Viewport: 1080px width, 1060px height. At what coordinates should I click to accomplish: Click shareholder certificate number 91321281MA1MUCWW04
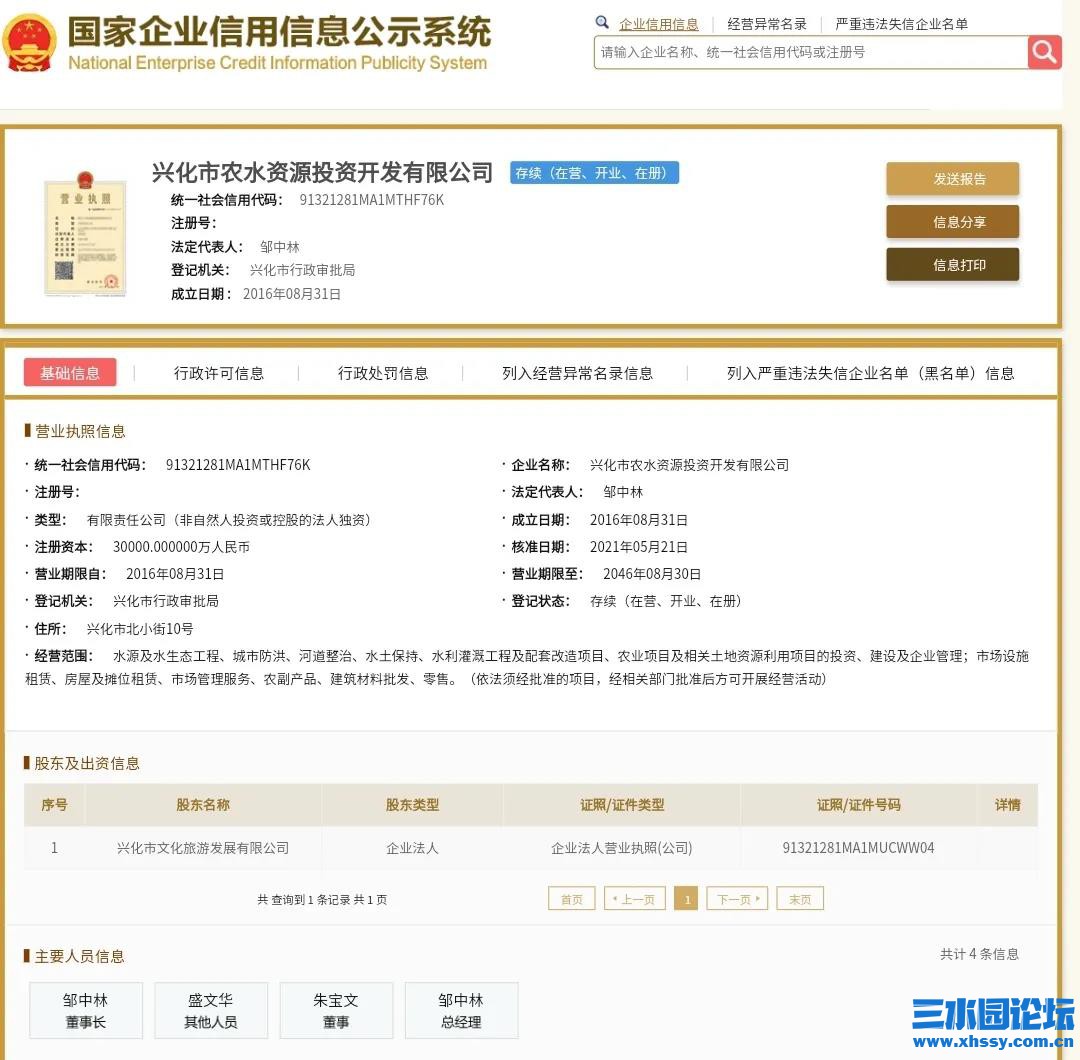click(x=858, y=848)
